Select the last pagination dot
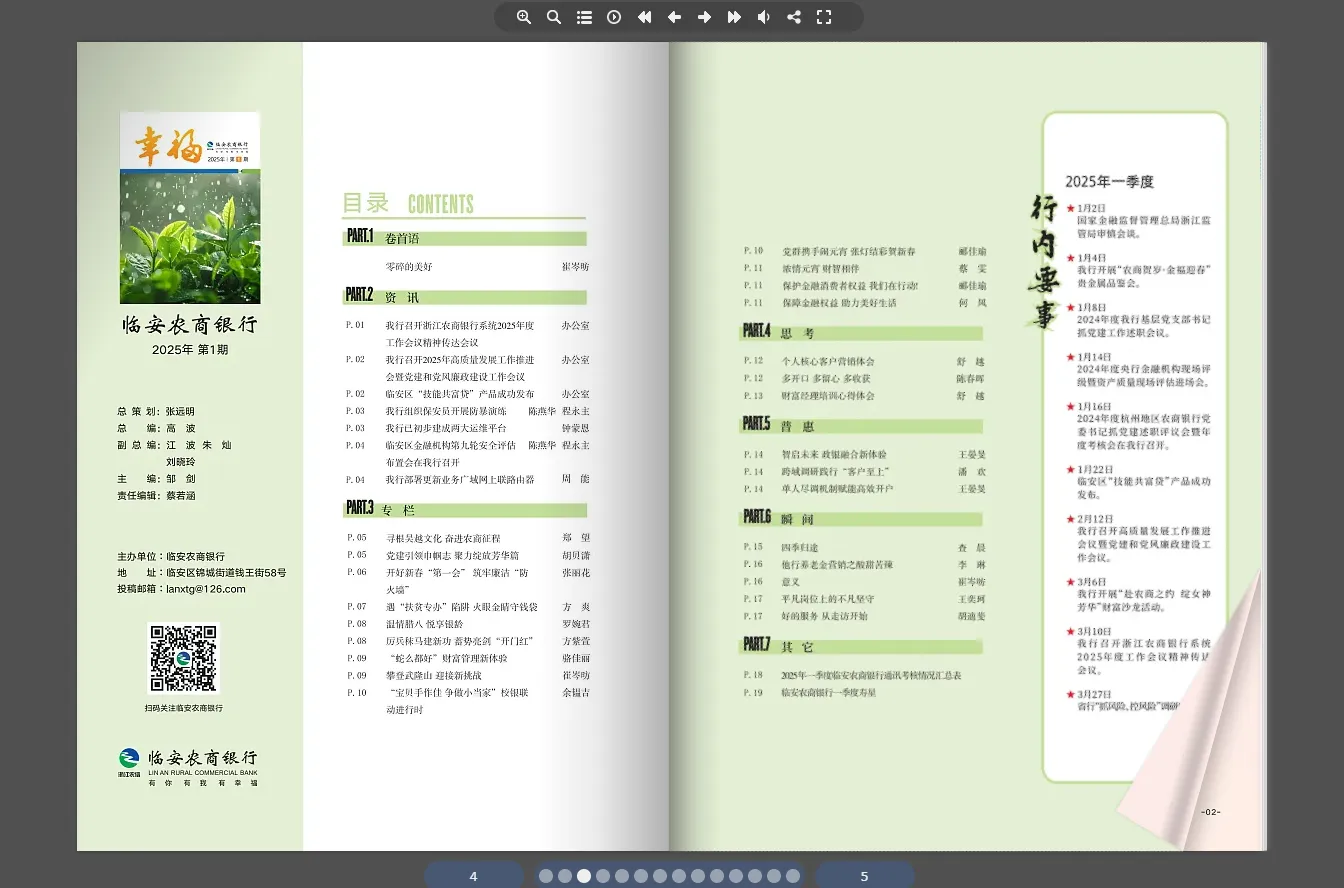 point(793,876)
